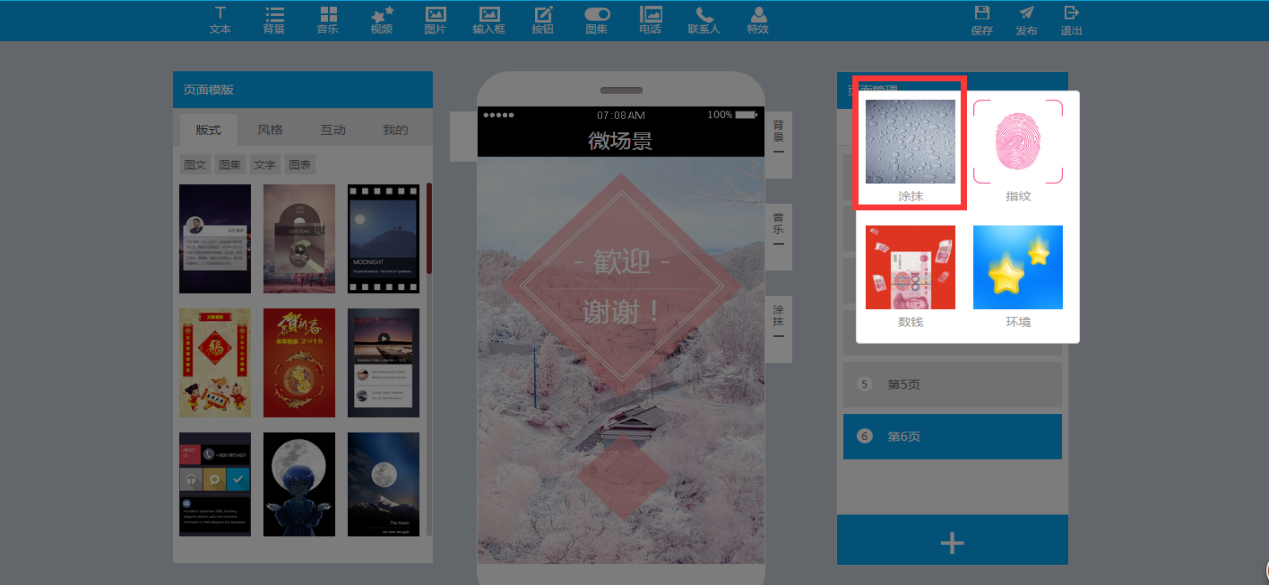
Task: Filter templates by 图表
Action: [x=299, y=165]
